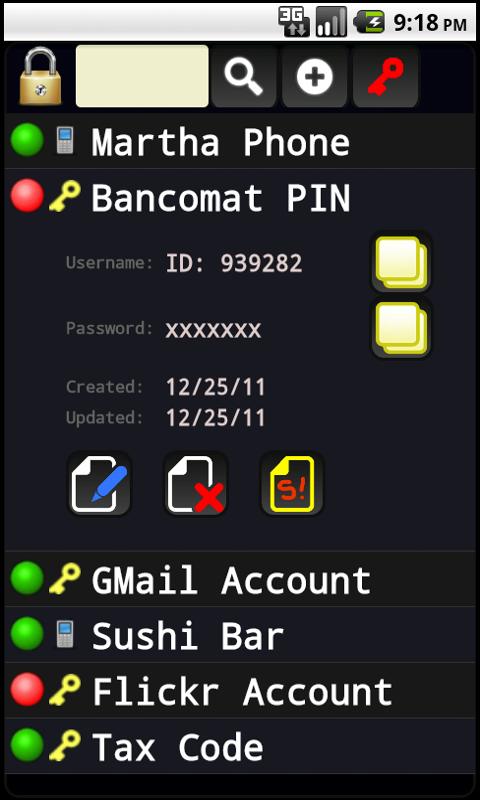Expand the Sushi Bar entry
Viewport: 480px width, 800px height.
tap(240, 635)
